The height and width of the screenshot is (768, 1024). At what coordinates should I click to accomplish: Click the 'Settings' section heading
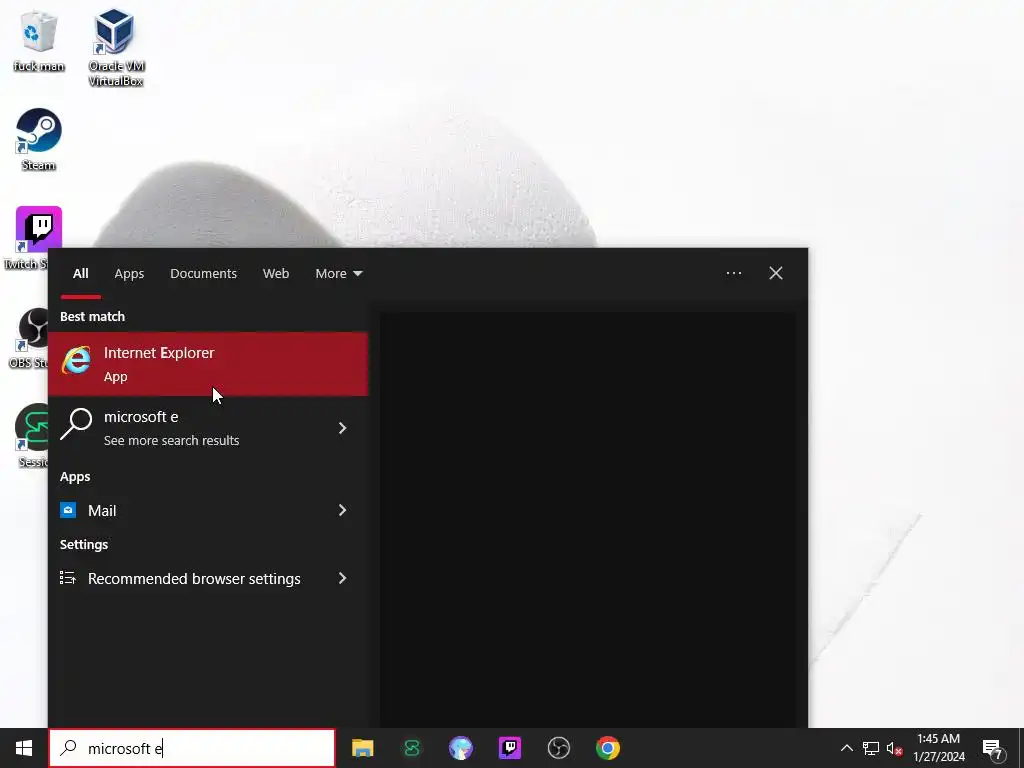click(84, 545)
